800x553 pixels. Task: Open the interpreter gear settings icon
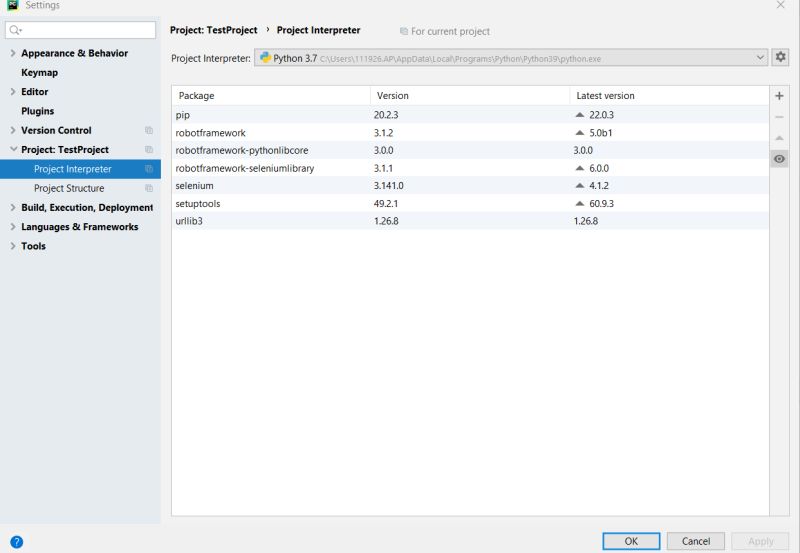pos(781,57)
